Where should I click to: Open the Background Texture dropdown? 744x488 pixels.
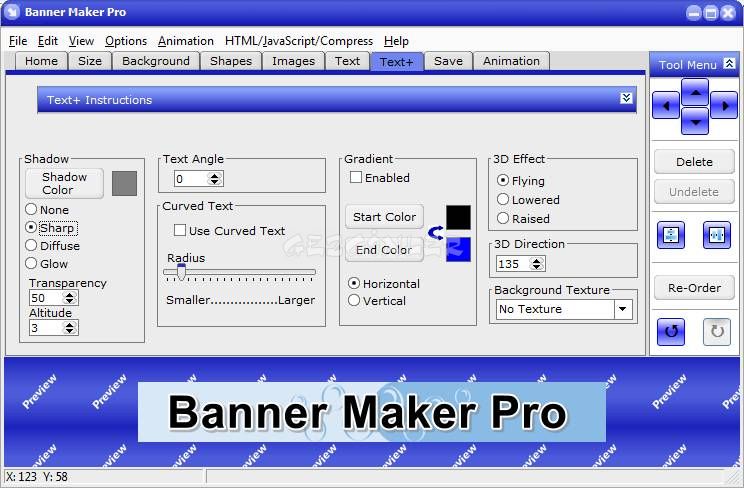pos(623,310)
